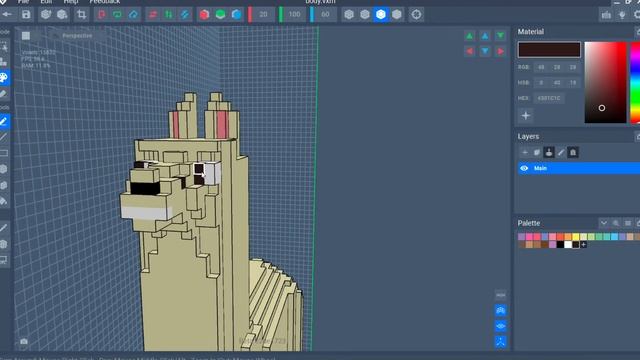Pick the yellow palette swatch

(x=576, y=237)
